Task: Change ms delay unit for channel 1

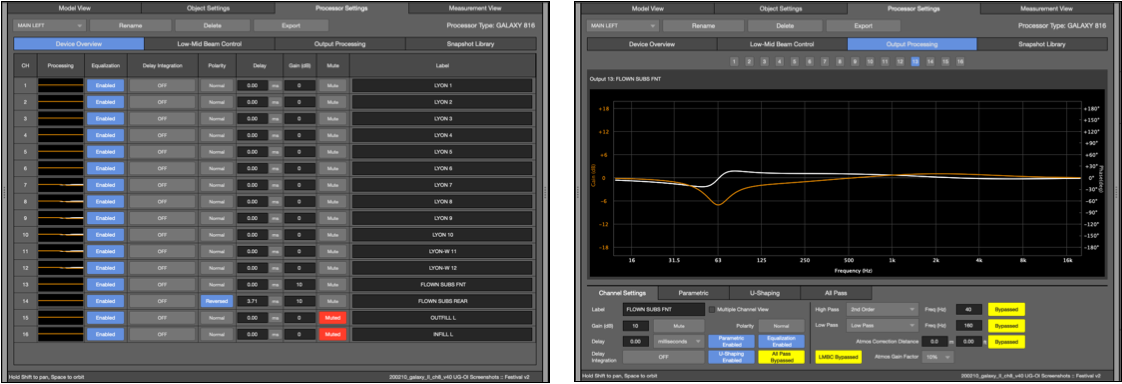Action: click(275, 86)
